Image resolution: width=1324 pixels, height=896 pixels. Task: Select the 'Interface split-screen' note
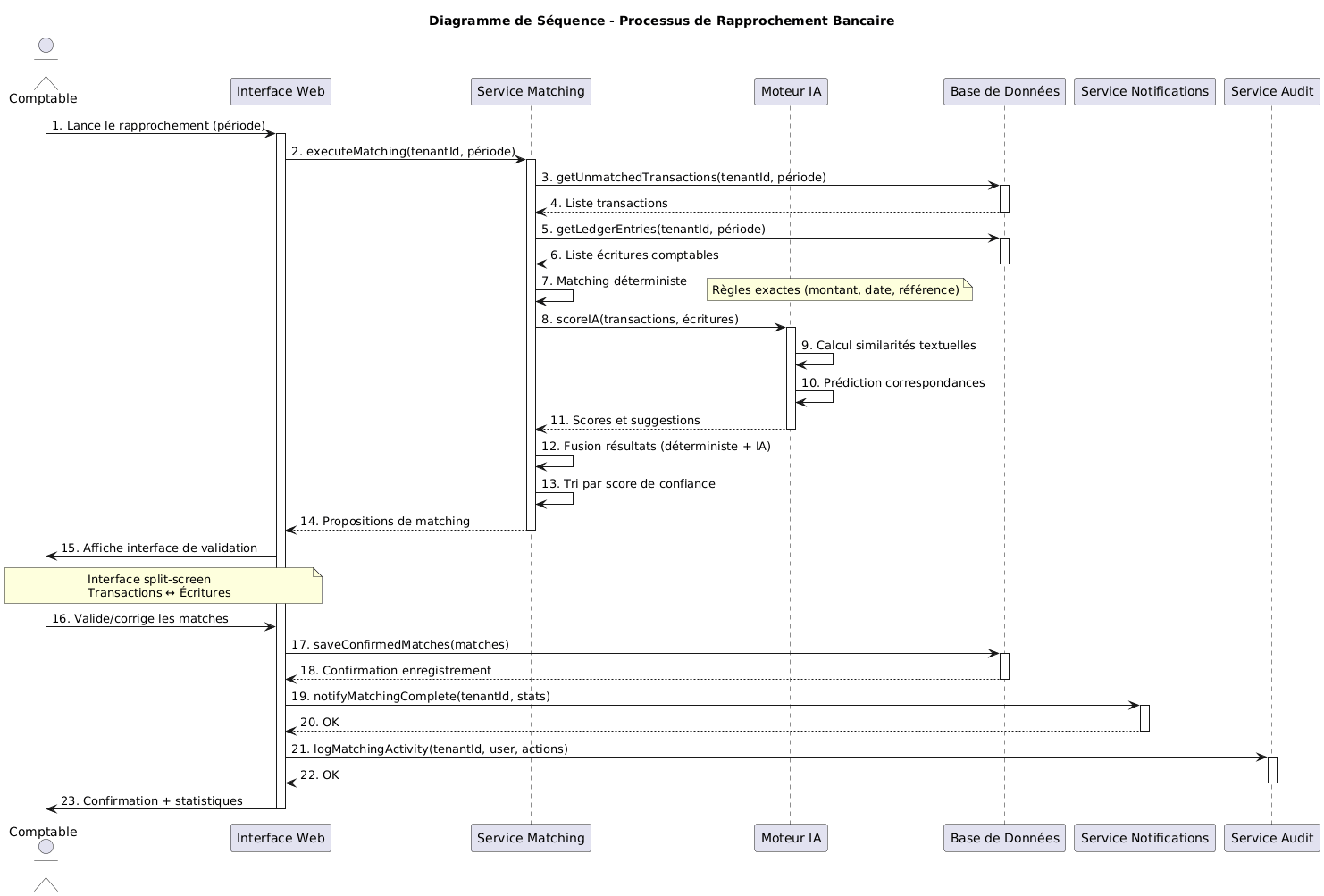tap(163, 586)
